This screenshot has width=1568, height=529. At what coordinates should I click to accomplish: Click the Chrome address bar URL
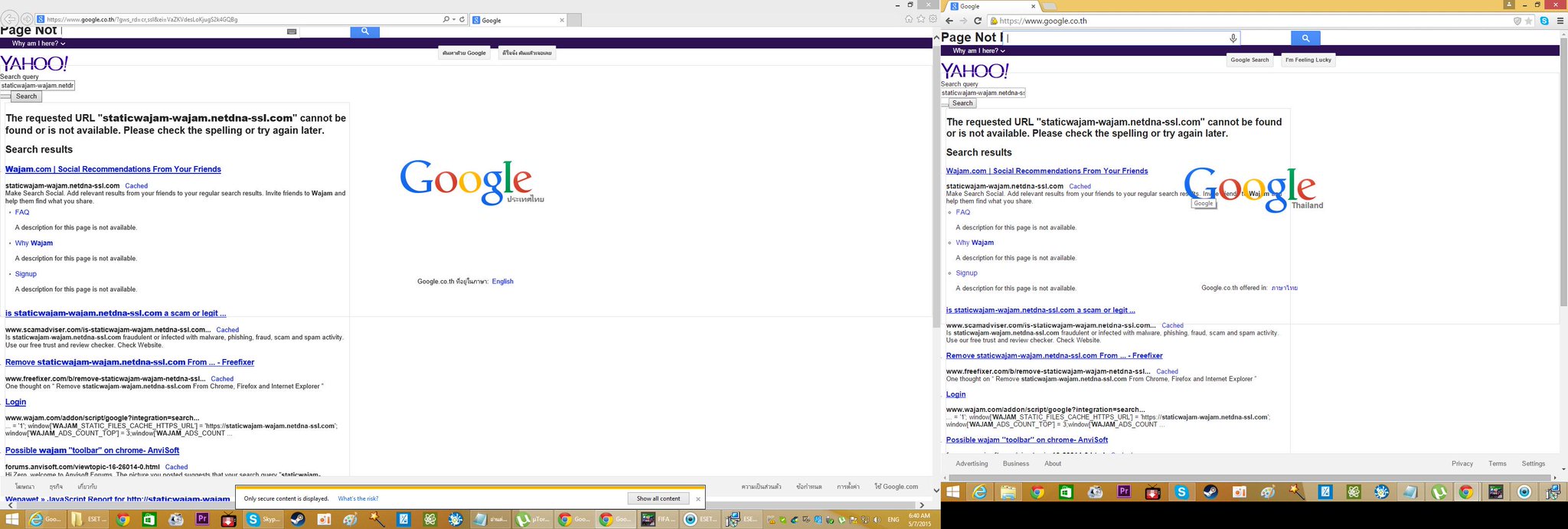(1043, 21)
